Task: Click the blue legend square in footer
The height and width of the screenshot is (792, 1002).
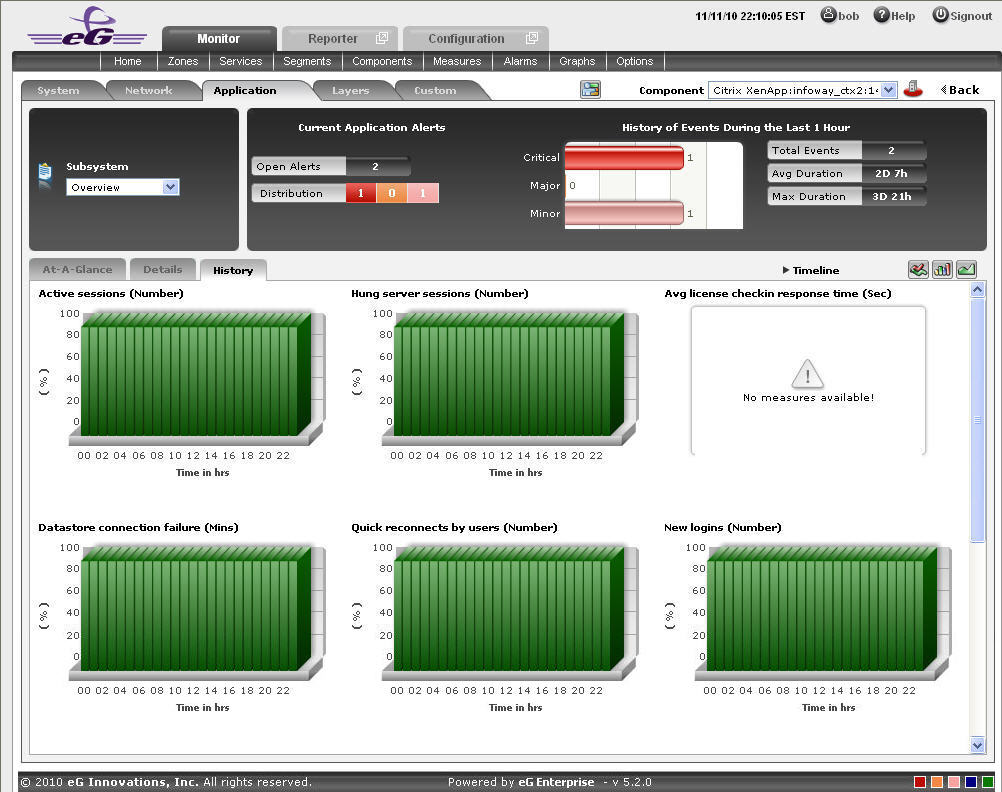Action: pyautogui.click(x=971, y=782)
